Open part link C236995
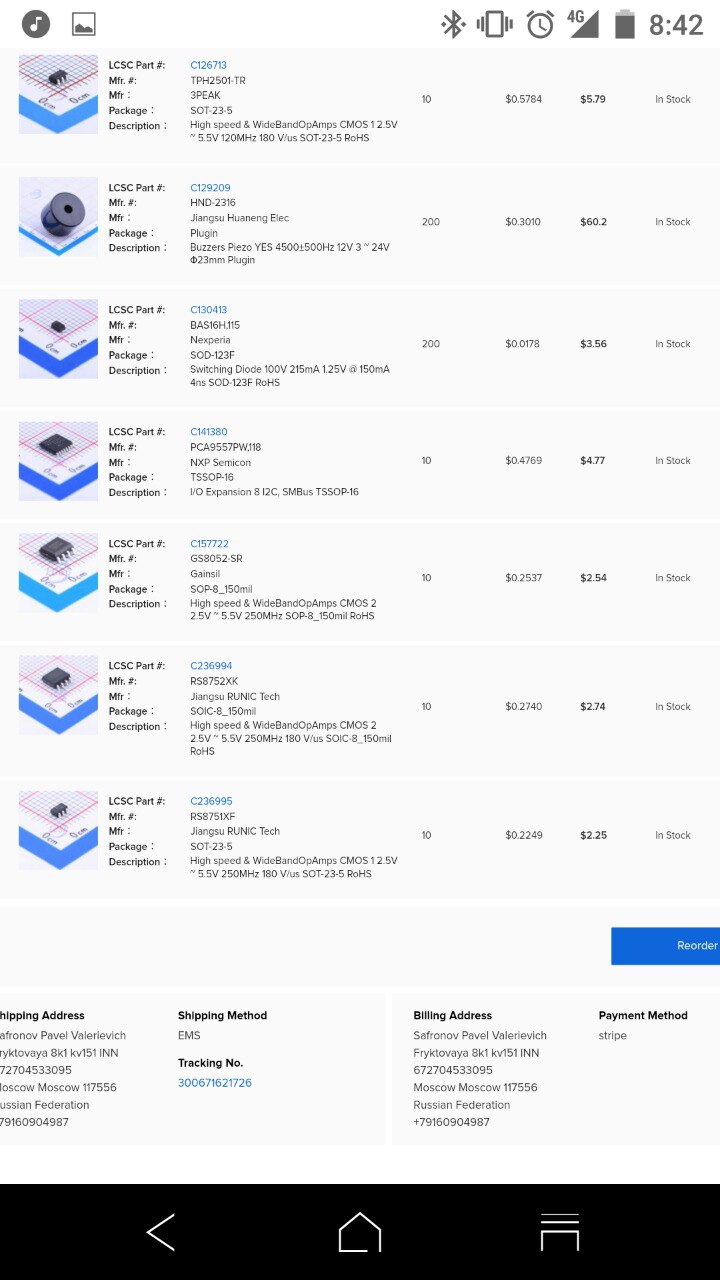 (211, 801)
